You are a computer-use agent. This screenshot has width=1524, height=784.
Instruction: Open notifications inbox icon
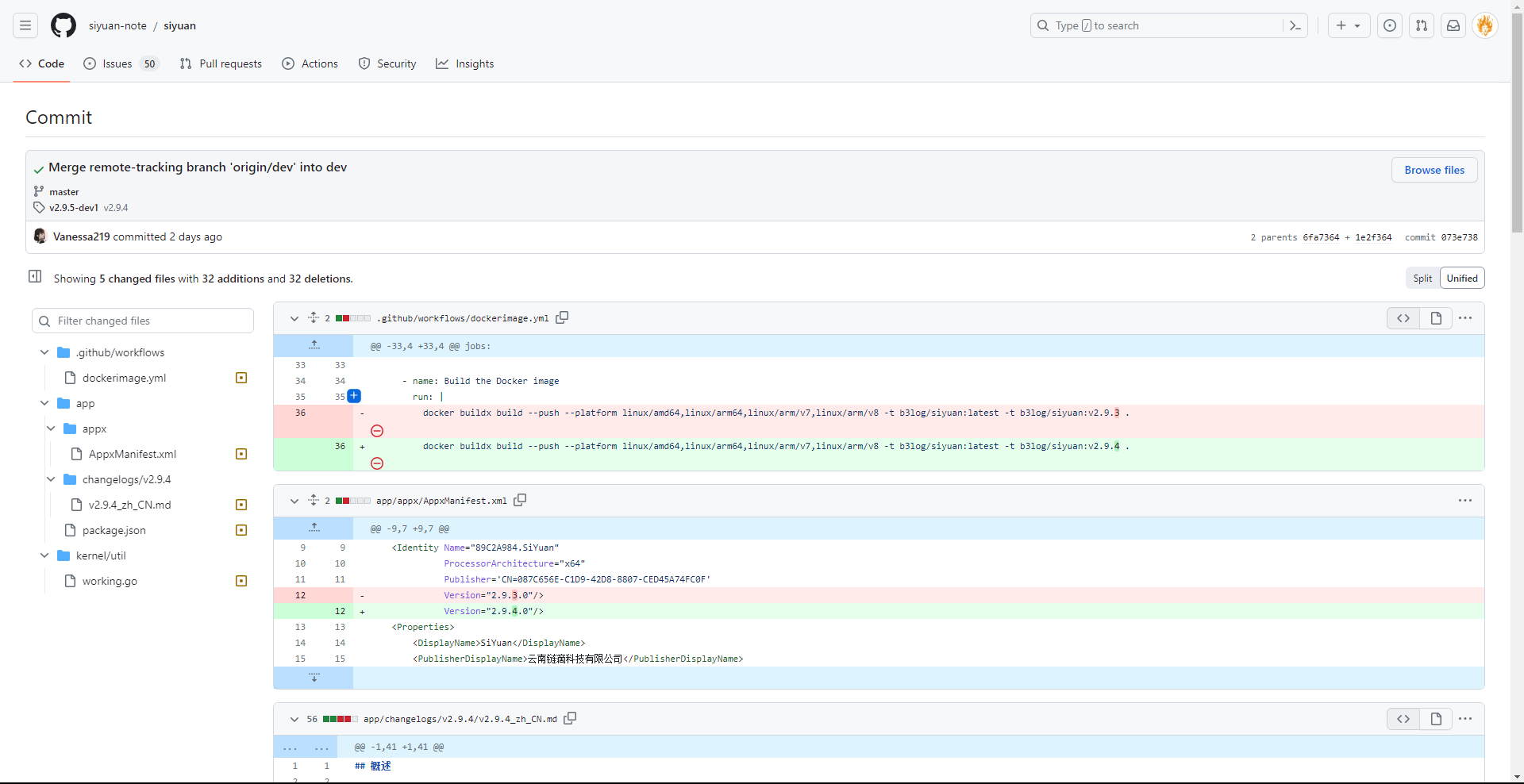1453,25
